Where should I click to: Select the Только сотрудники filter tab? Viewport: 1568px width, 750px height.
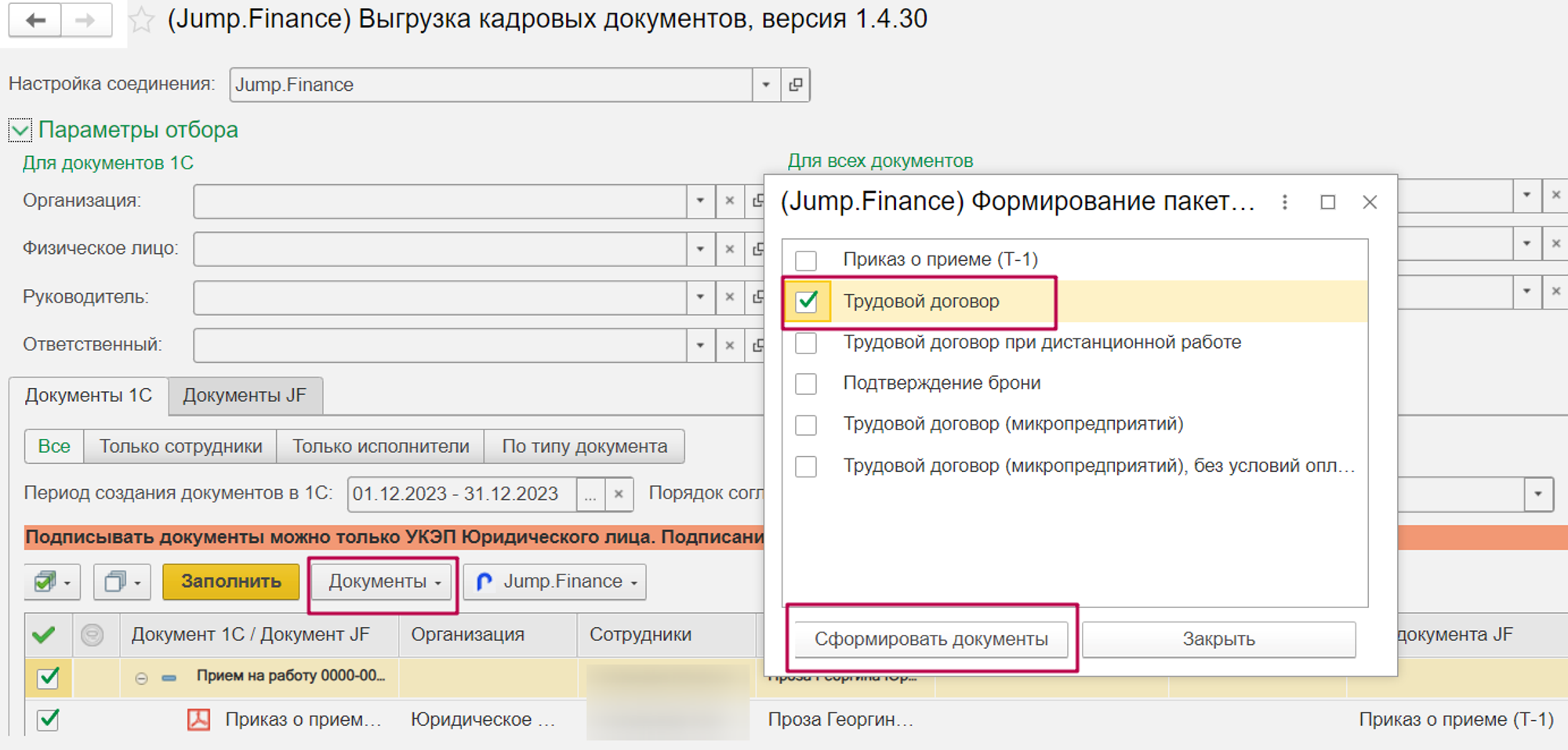pyautogui.click(x=180, y=447)
